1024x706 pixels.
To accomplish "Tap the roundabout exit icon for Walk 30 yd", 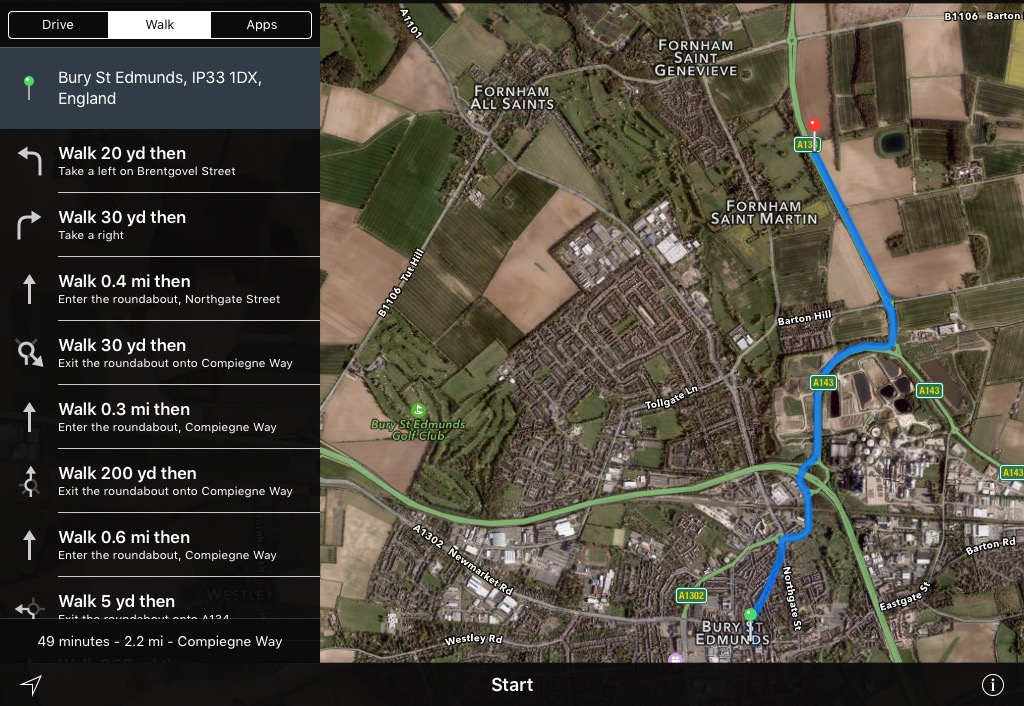I will (x=29, y=353).
